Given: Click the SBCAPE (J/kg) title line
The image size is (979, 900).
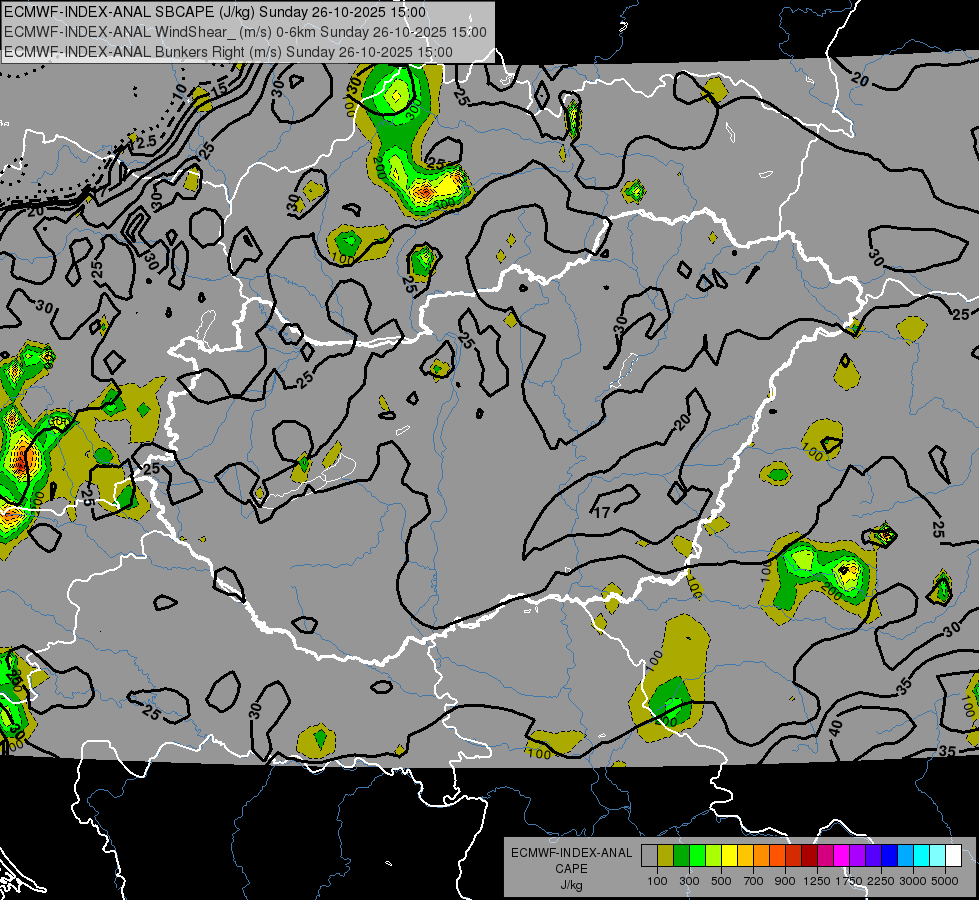Looking at the screenshot, I should (215, 12).
